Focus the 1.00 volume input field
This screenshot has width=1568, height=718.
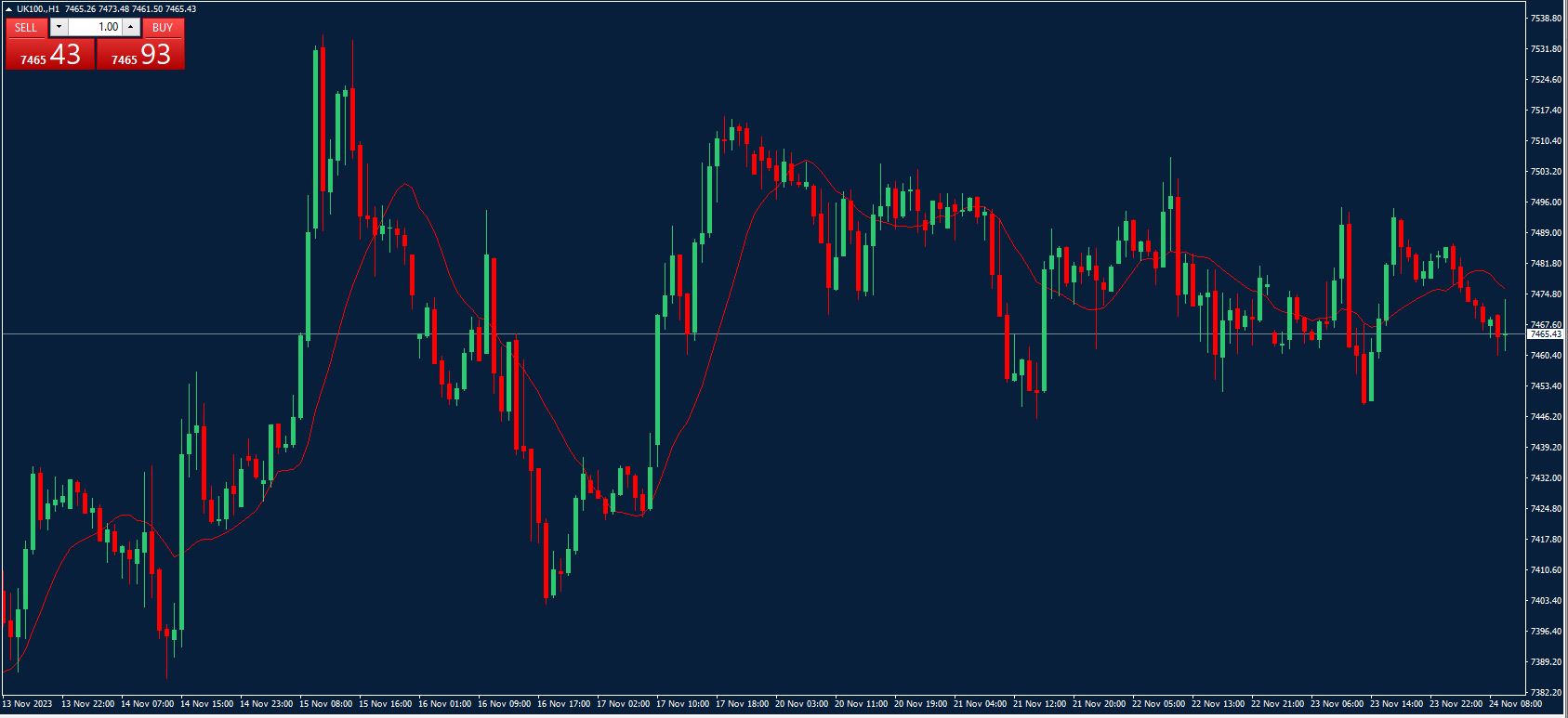coord(96,28)
